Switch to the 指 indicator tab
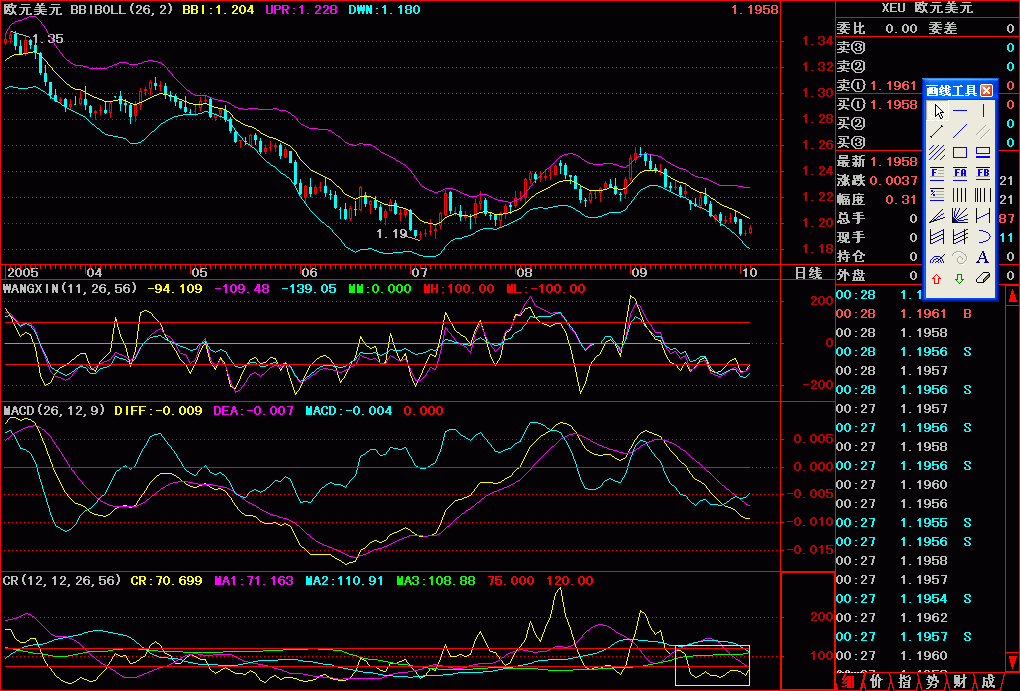The image size is (1020, 691). point(904,682)
